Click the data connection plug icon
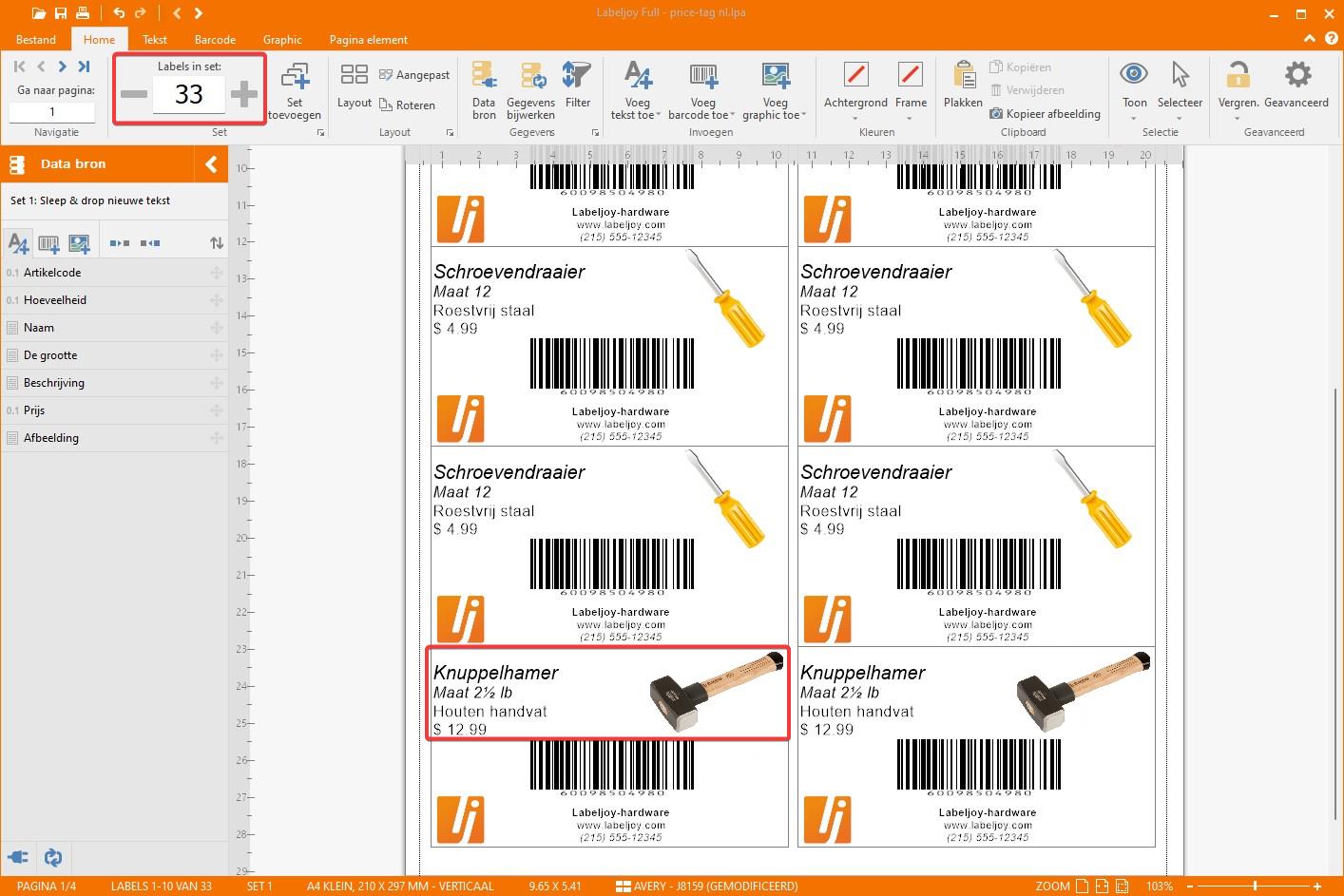This screenshot has height=896, width=1344. (18, 857)
